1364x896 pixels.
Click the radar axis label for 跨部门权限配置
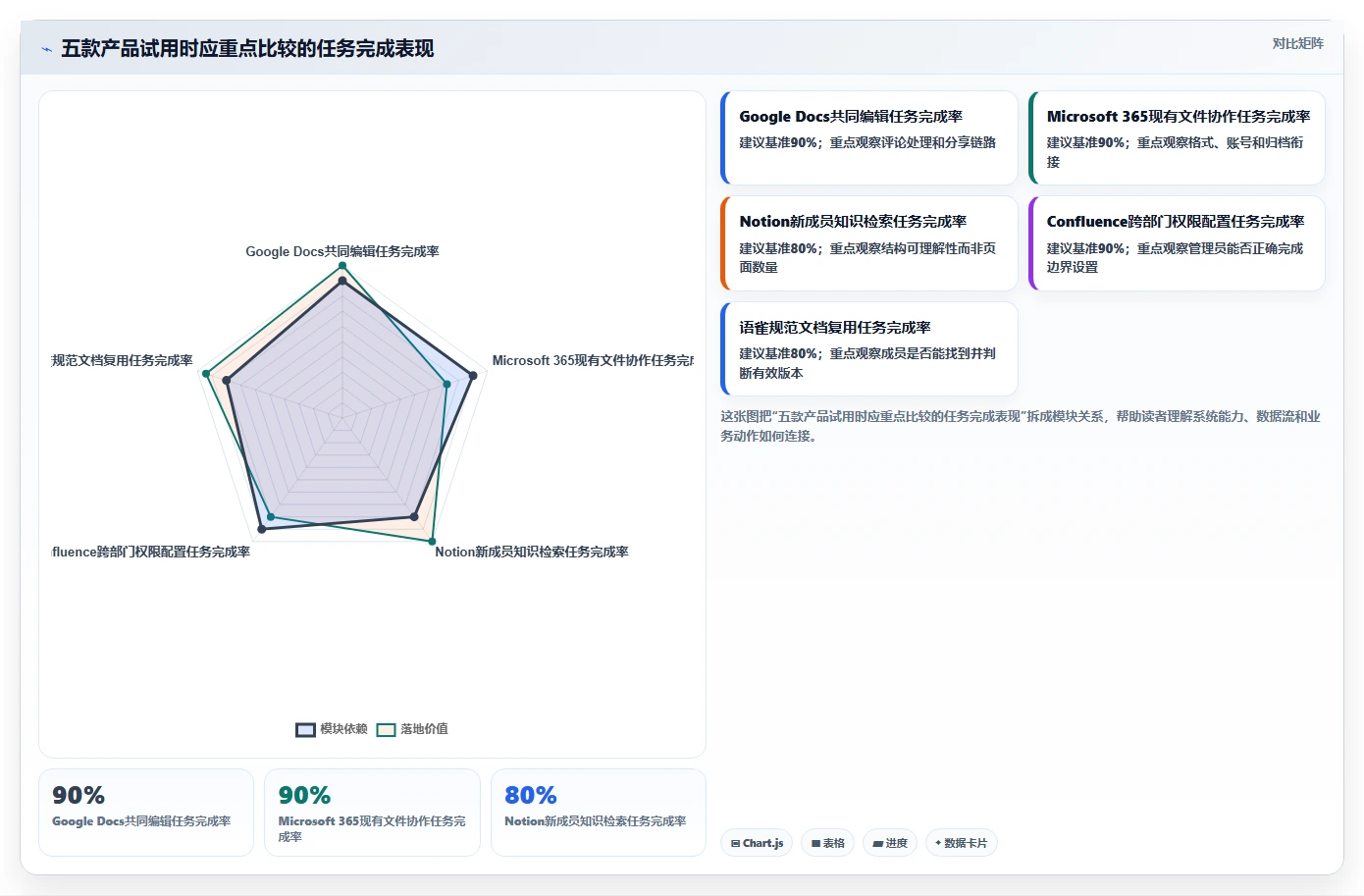coord(151,552)
